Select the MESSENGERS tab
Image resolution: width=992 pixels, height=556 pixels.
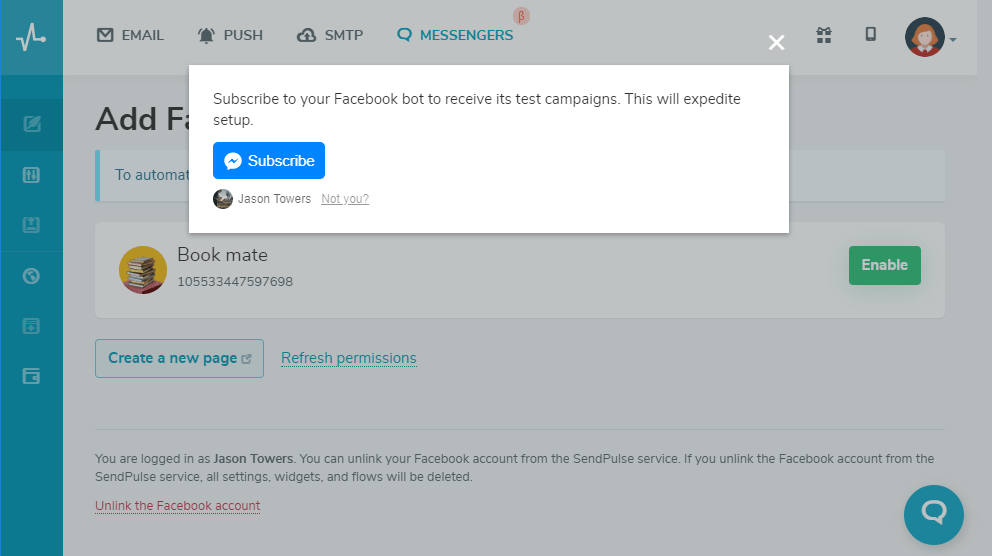pyautogui.click(x=455, y=35)
